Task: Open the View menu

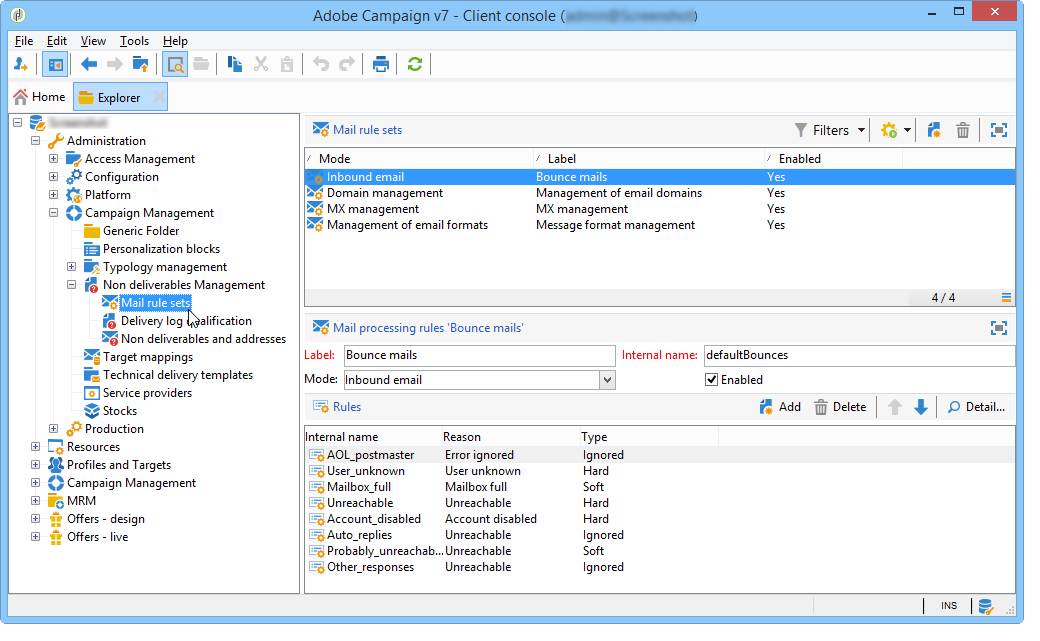Action: click(x=93, y=40)
